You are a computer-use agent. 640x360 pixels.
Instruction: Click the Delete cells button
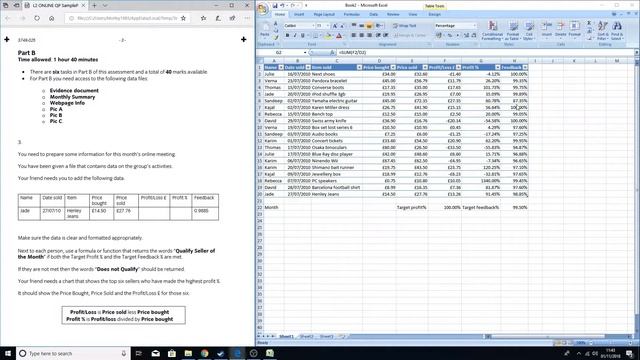560,29
